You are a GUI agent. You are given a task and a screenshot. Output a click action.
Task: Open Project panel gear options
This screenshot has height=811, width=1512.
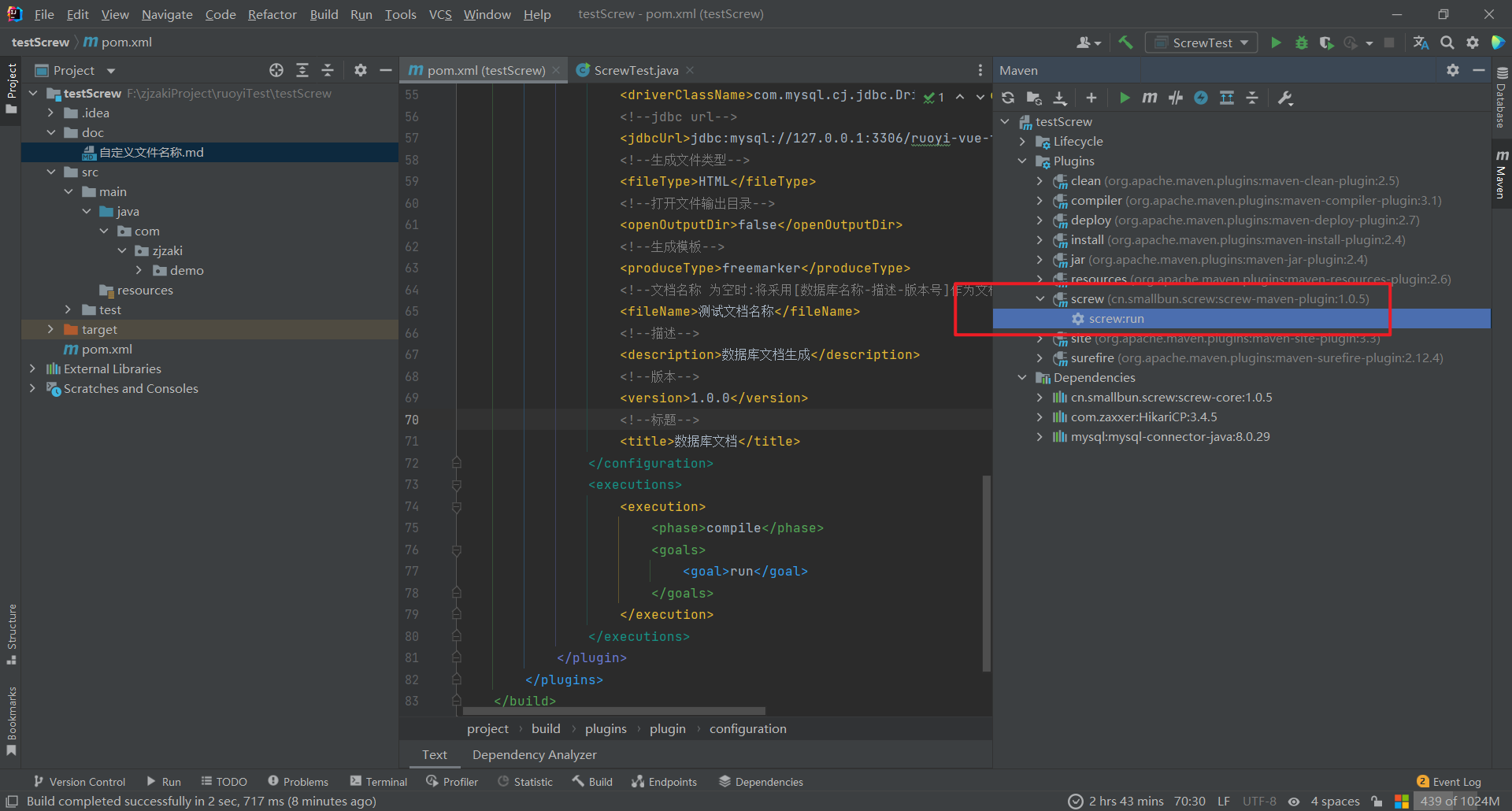[361, 70]
